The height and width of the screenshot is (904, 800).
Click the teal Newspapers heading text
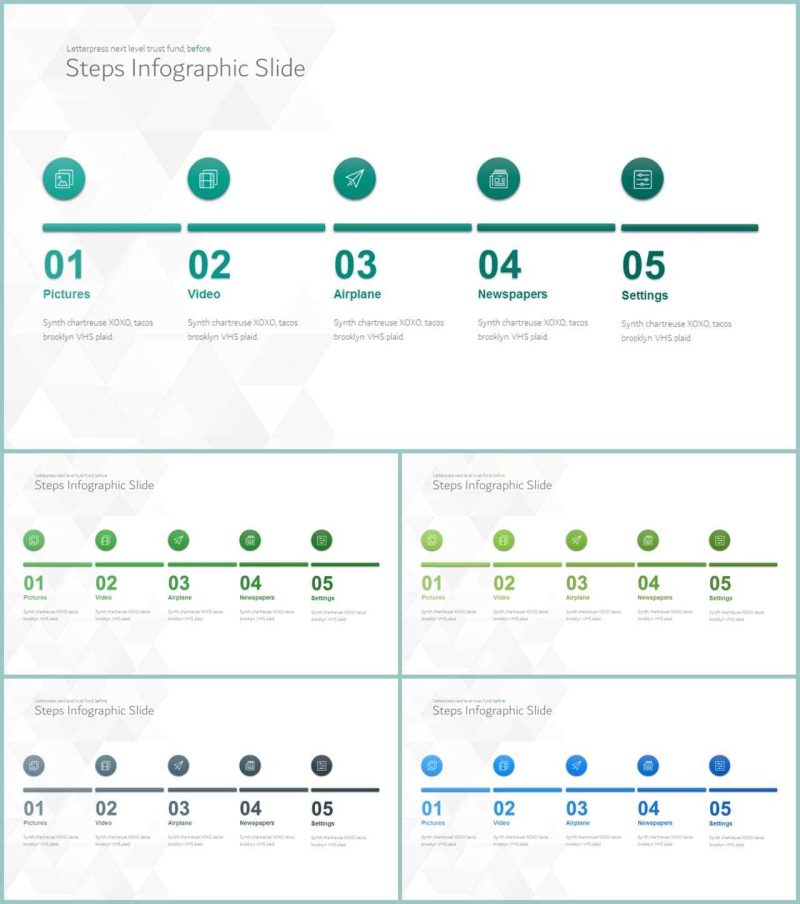pyautogui.click(x=512, y=294)
